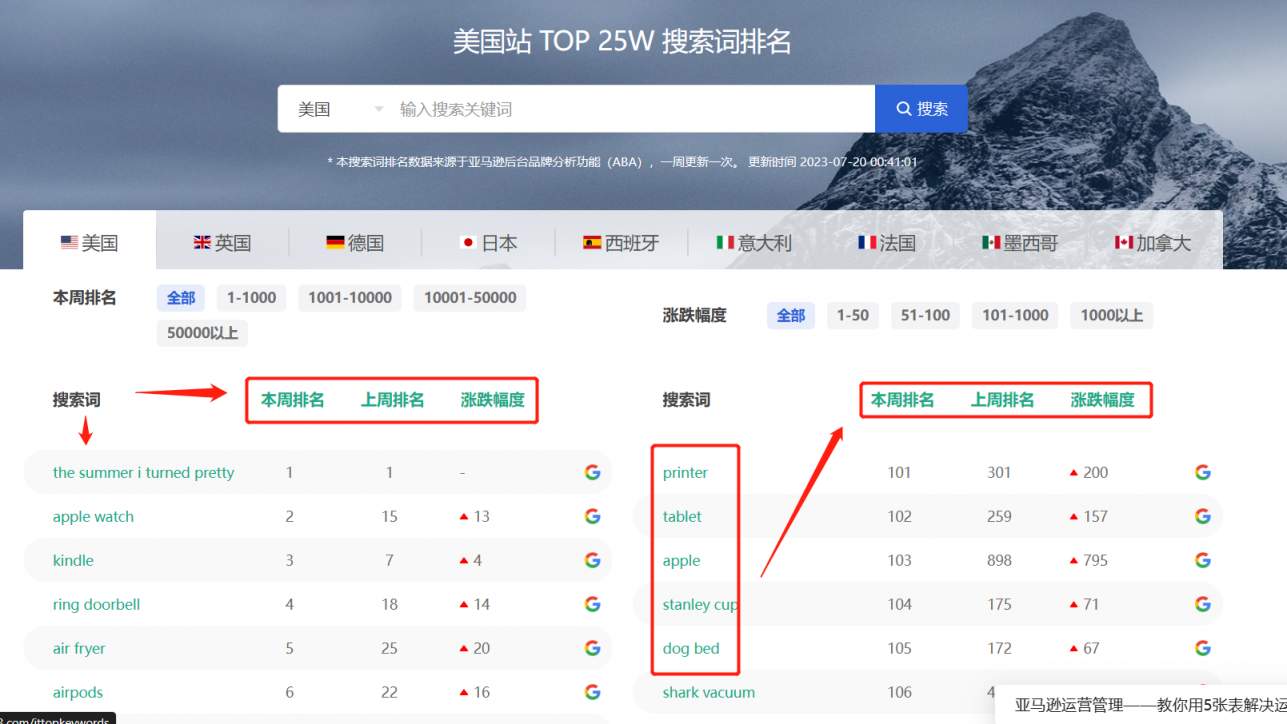Screen dimensions: 1287x724
Task: Open the stanley cup keyword link
Action: click(700, 604)
